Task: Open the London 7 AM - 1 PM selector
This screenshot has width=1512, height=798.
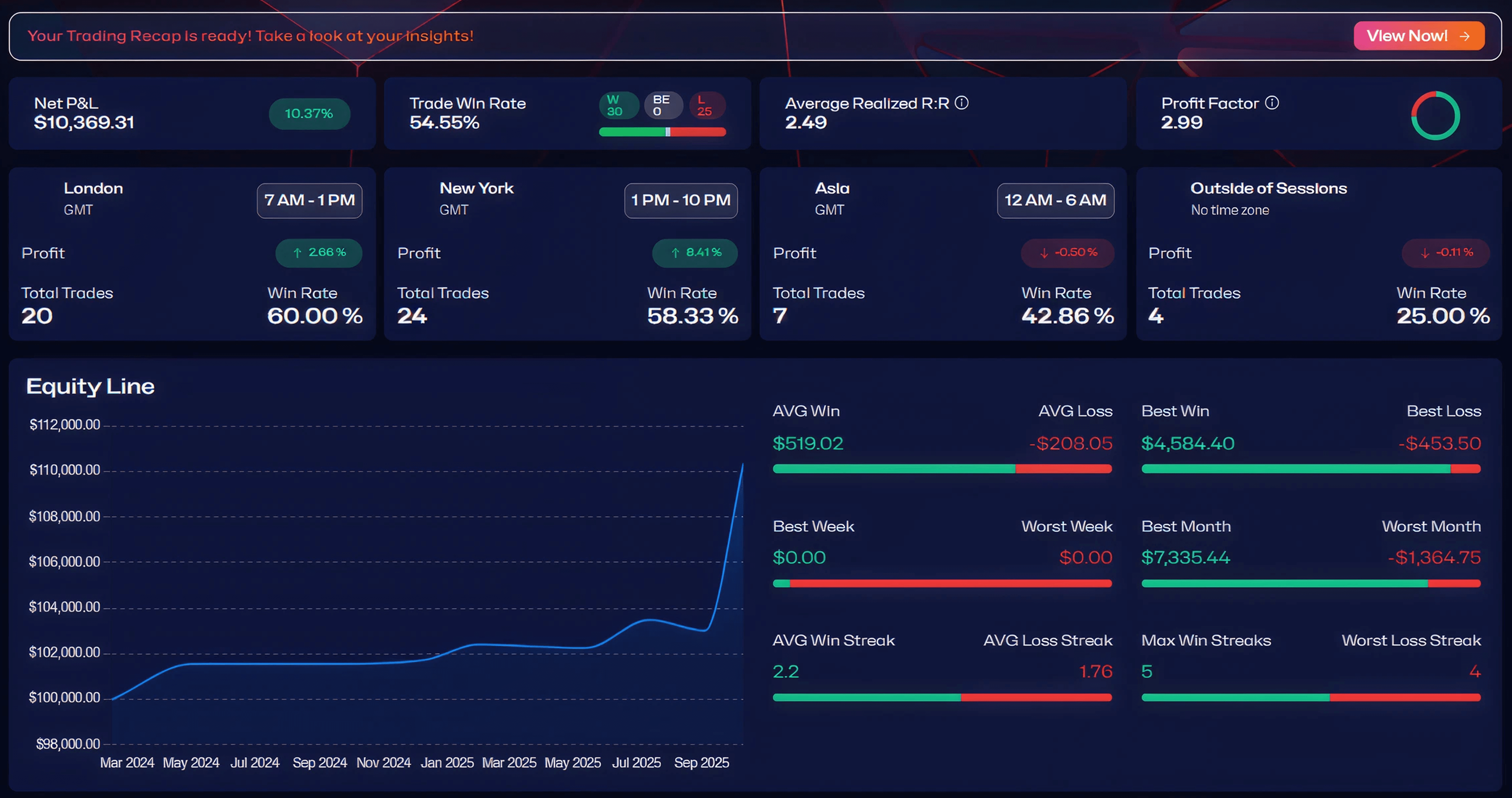Action: coord(309,200)
